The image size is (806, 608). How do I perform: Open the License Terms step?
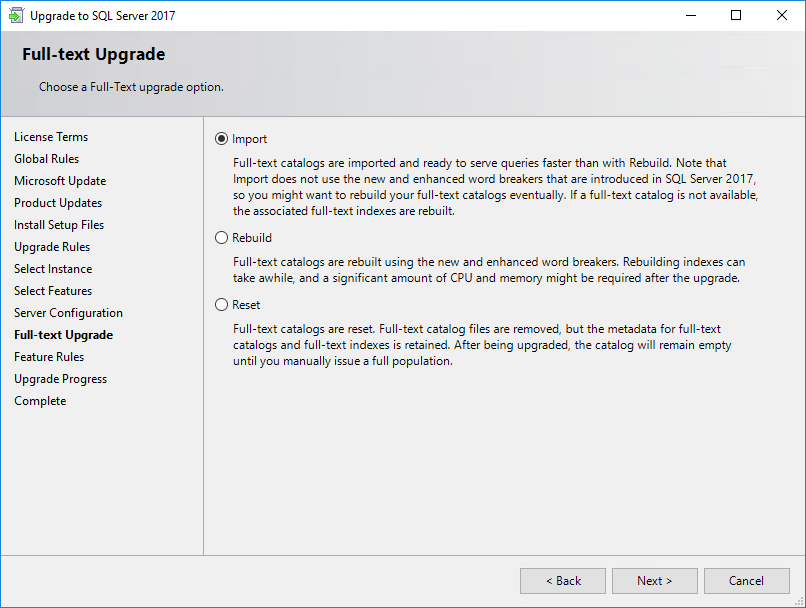[x=51, y=137]
